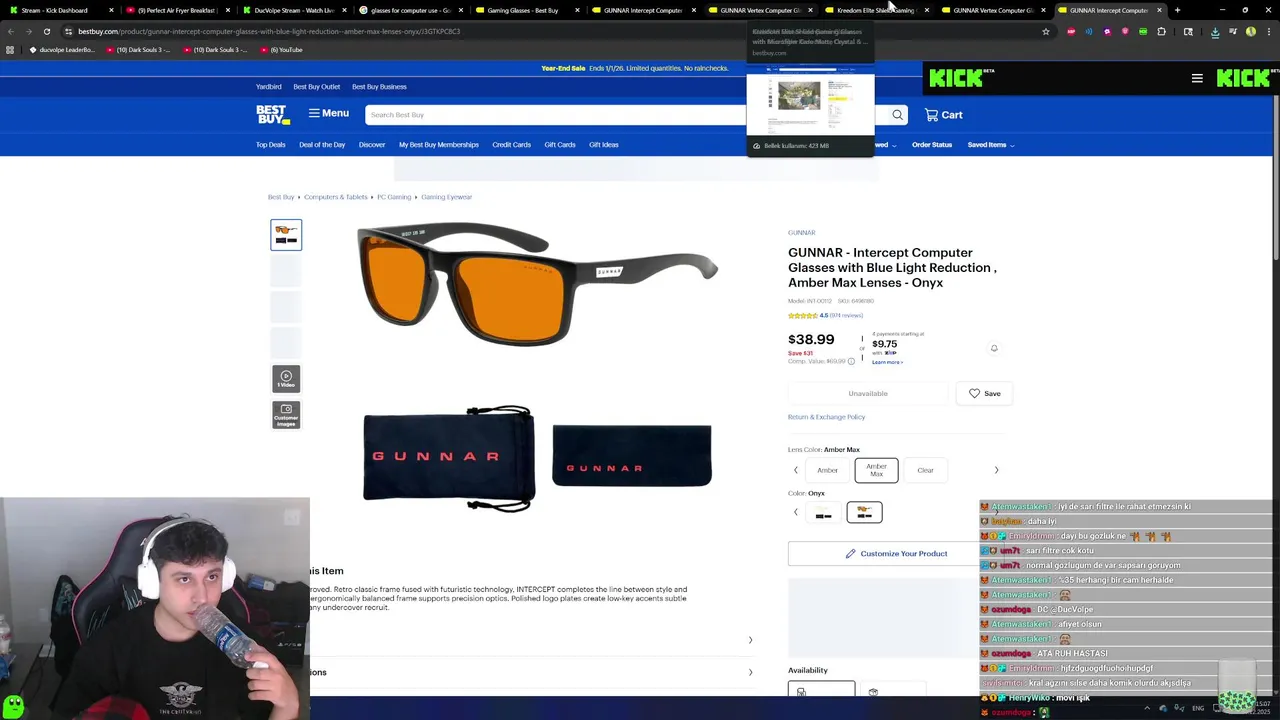Viewport: 1280px width, 720px height.
Task: Go to PC Gaming breadcrumb
Action: (394, 197)
